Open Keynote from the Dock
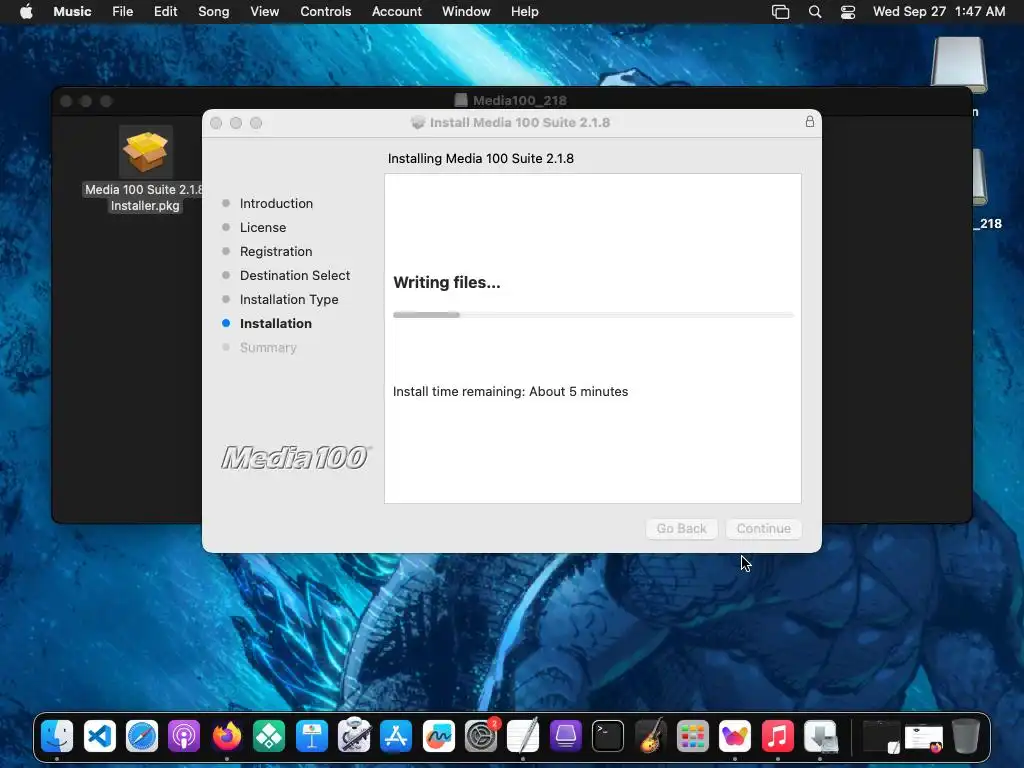1024x768 pixels. click(x=312, y=737)
